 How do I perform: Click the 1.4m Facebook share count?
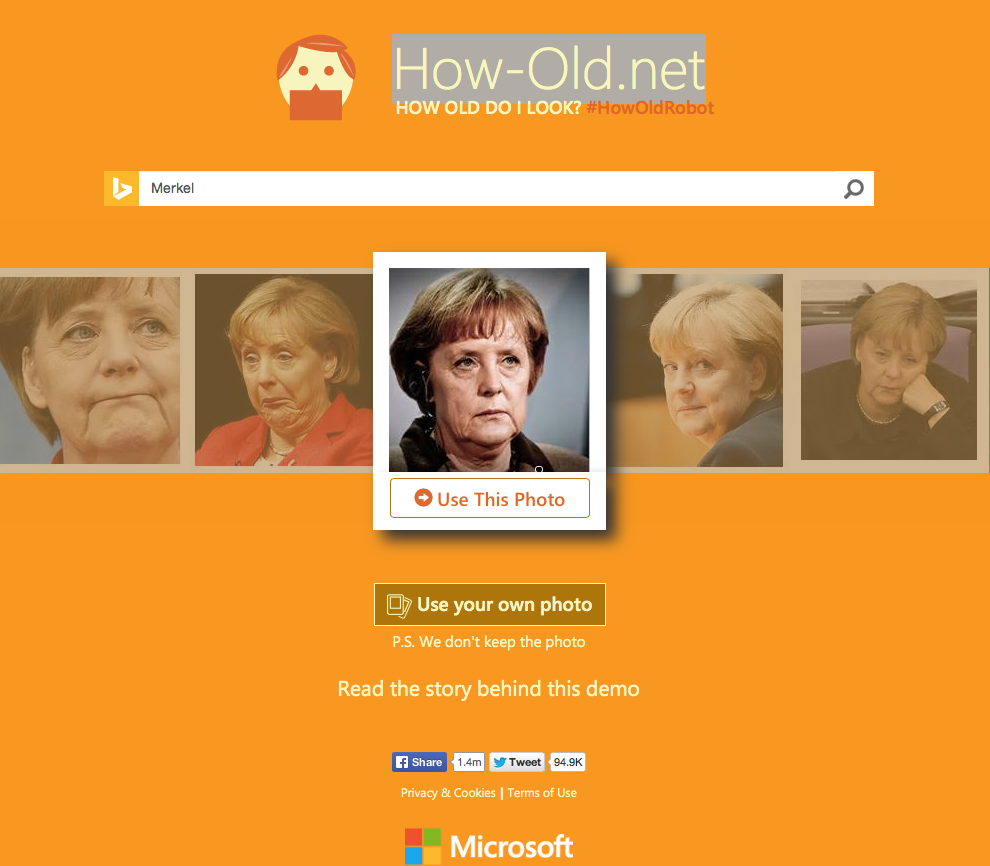tap(469, 762)
